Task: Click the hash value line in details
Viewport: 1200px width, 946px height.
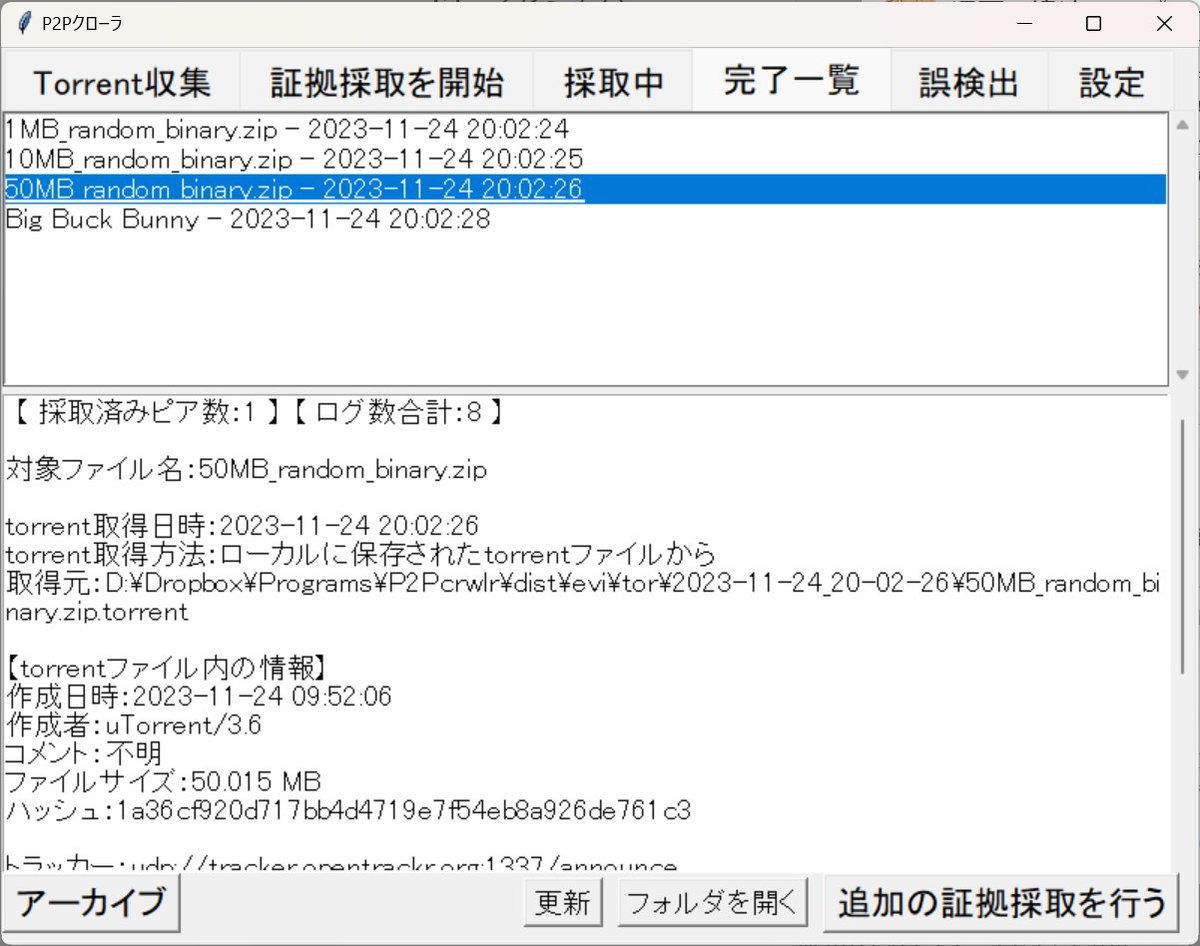Action: tap(348, 809)
